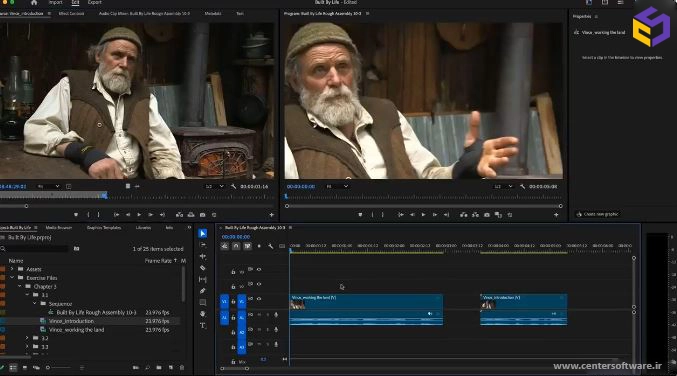Click Lift button in Program monitor
Image resolution: width=677 pixels, height=376 pixels.
[x=464, y=215]
